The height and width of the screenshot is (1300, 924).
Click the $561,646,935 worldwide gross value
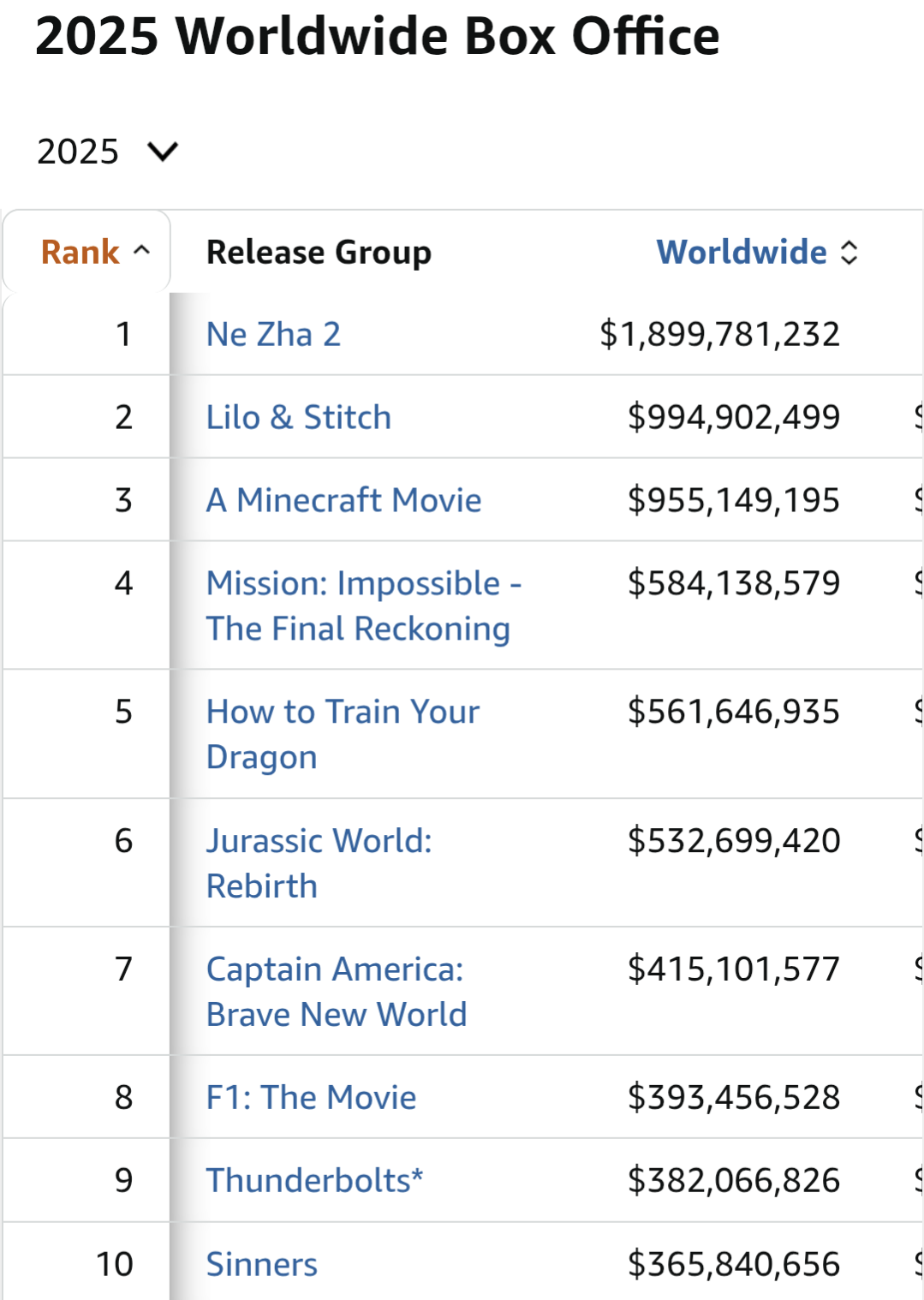[x=734, y=712]
